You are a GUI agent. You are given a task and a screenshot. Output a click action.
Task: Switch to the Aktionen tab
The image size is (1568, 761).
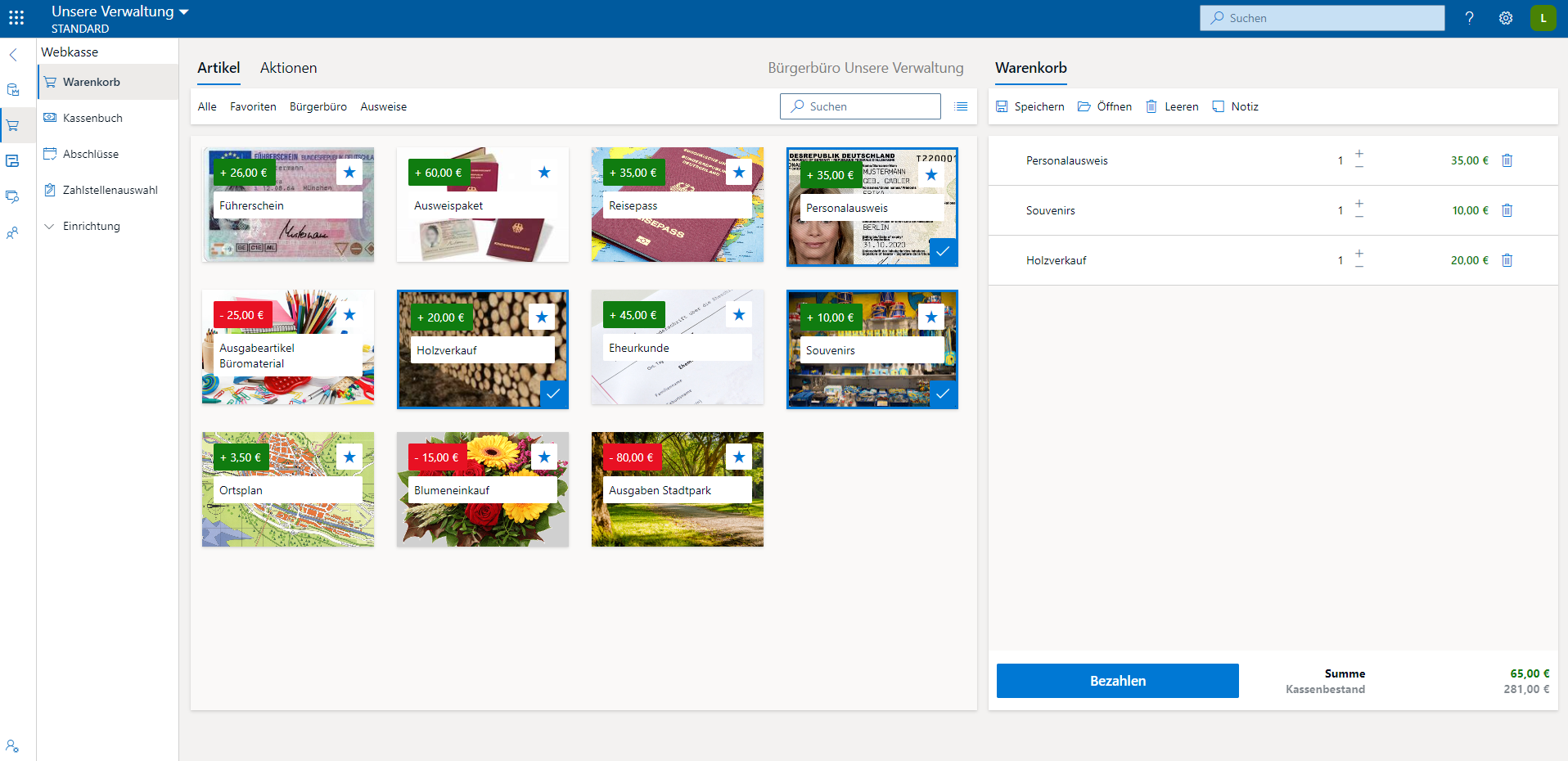(x=288, y=68)
